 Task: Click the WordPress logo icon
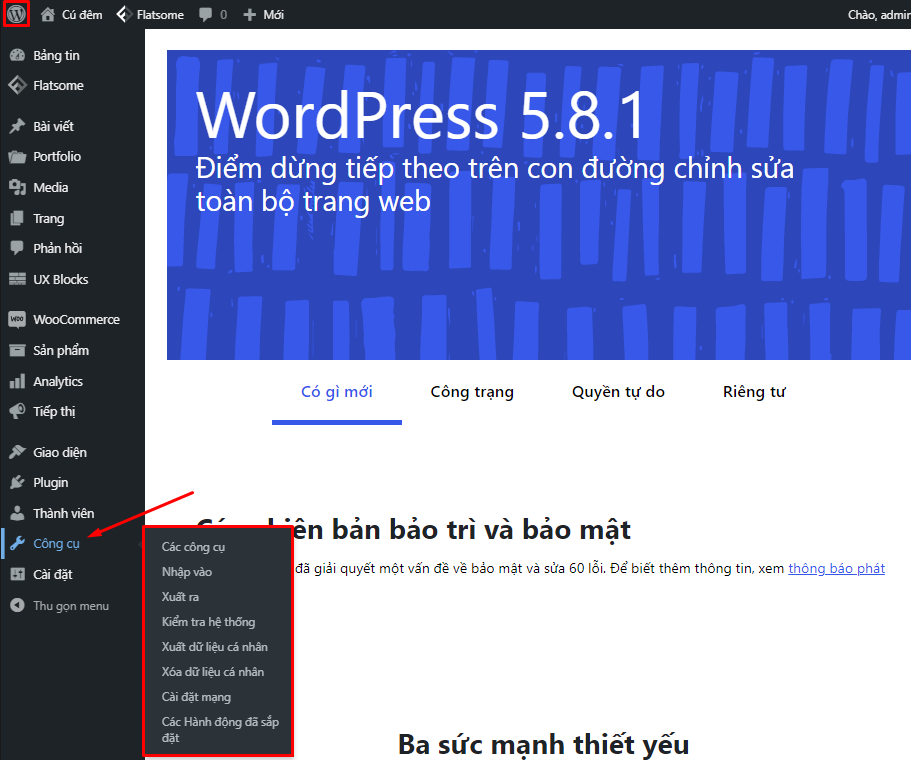pos(16,14)
